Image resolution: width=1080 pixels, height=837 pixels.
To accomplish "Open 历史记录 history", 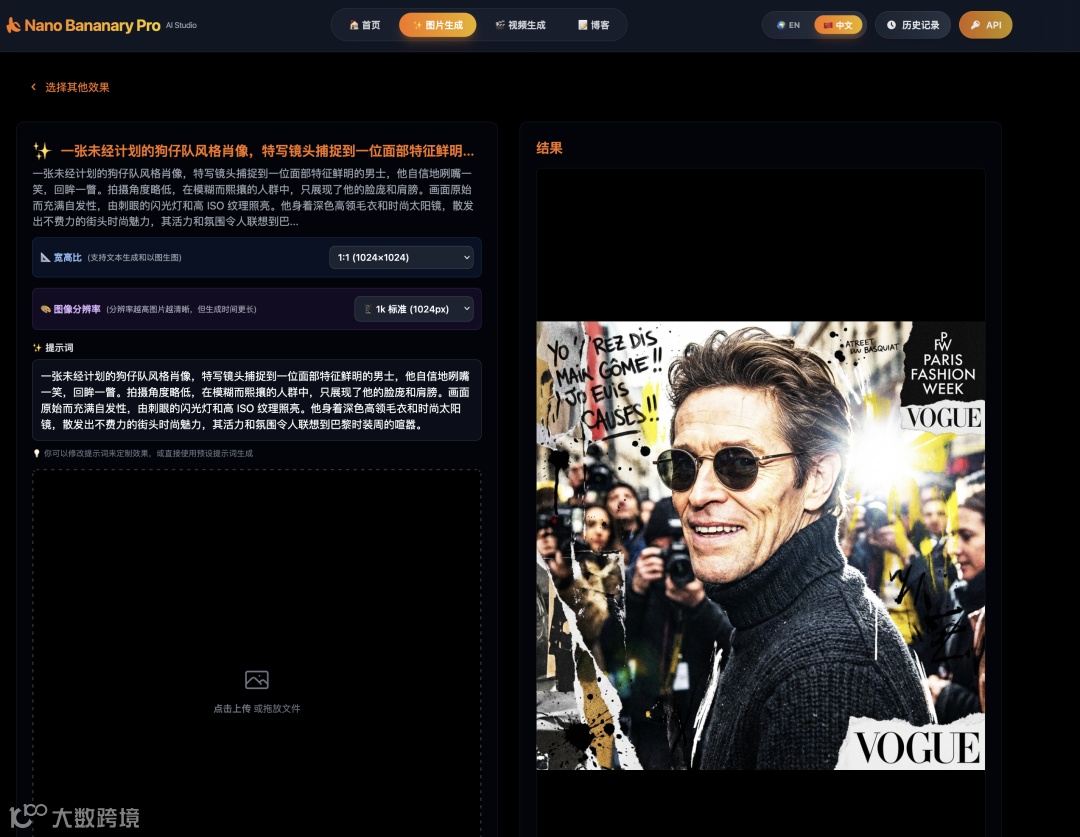I will (x=913, y=25).
